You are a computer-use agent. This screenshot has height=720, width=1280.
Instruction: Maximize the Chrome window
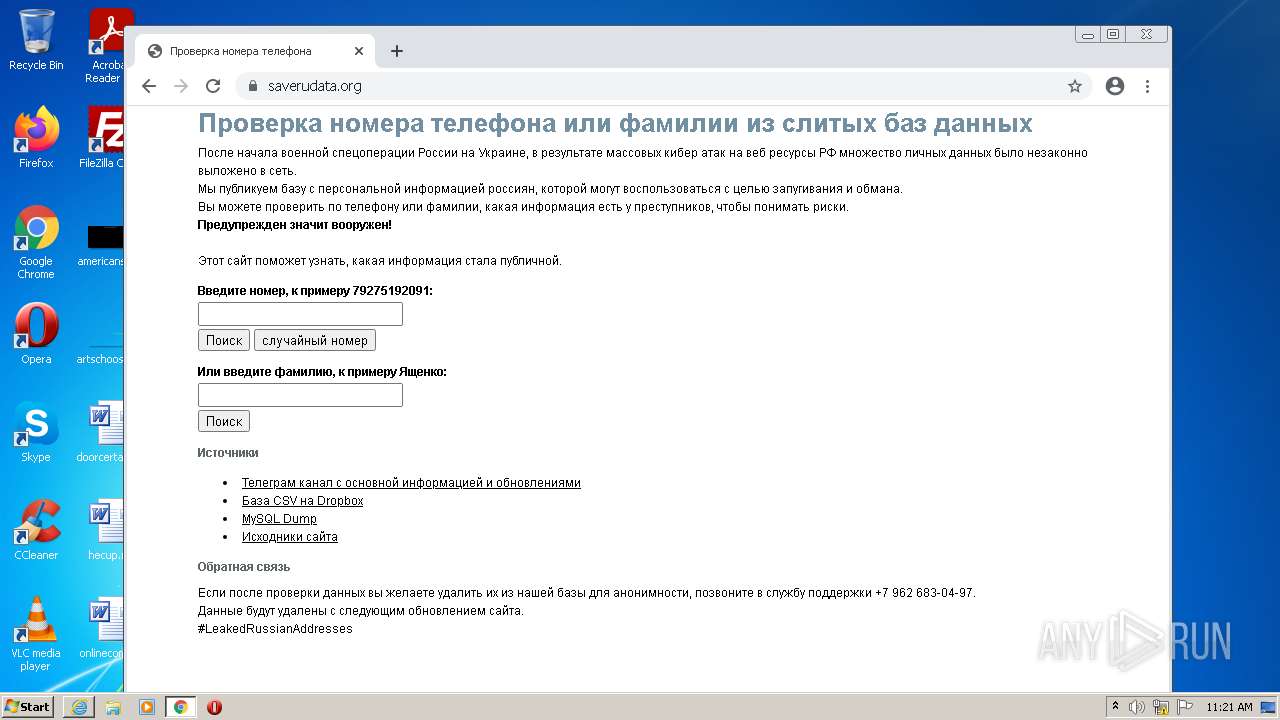(1113, 34)
